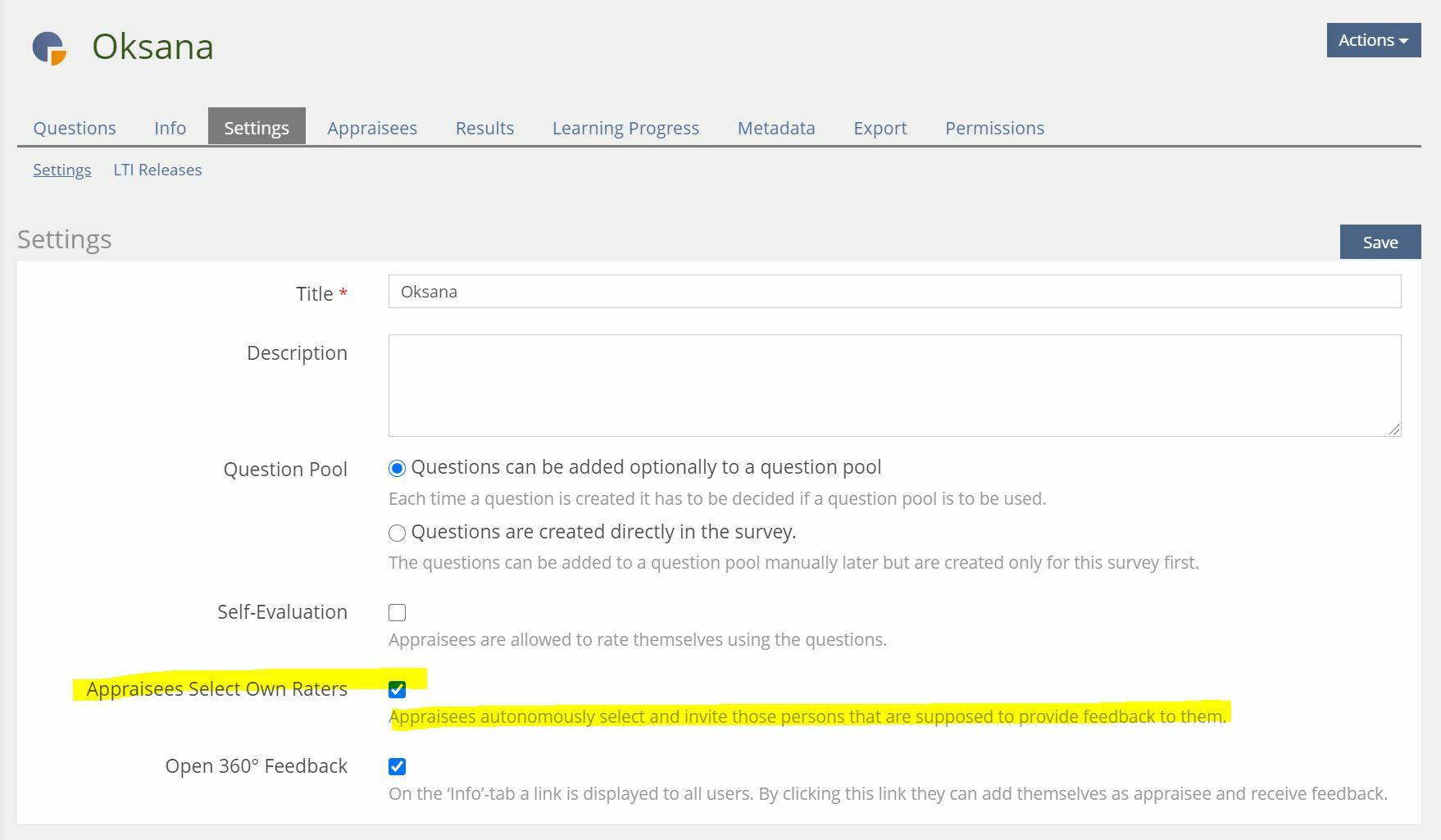Open the Permissions tab
This screenshot has width=1441, height=840.
[994, 128]
